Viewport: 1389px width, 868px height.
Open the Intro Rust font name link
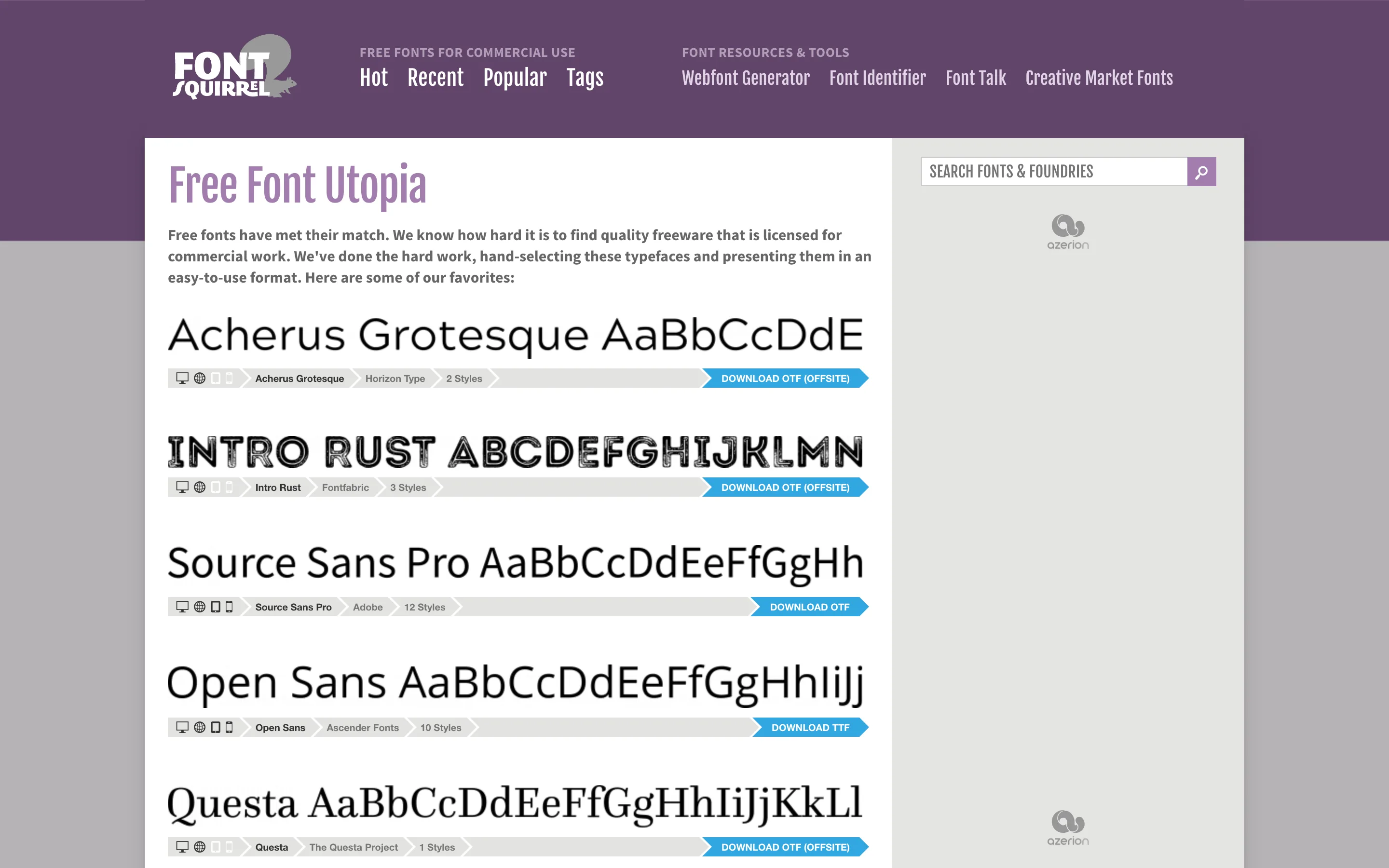click(x=278, y=488)
